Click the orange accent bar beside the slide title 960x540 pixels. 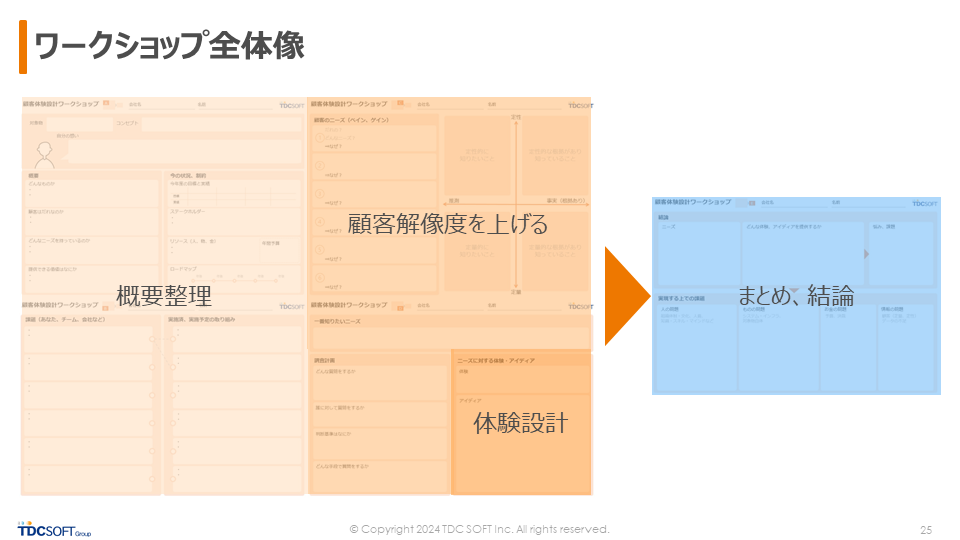coord(23,47)
